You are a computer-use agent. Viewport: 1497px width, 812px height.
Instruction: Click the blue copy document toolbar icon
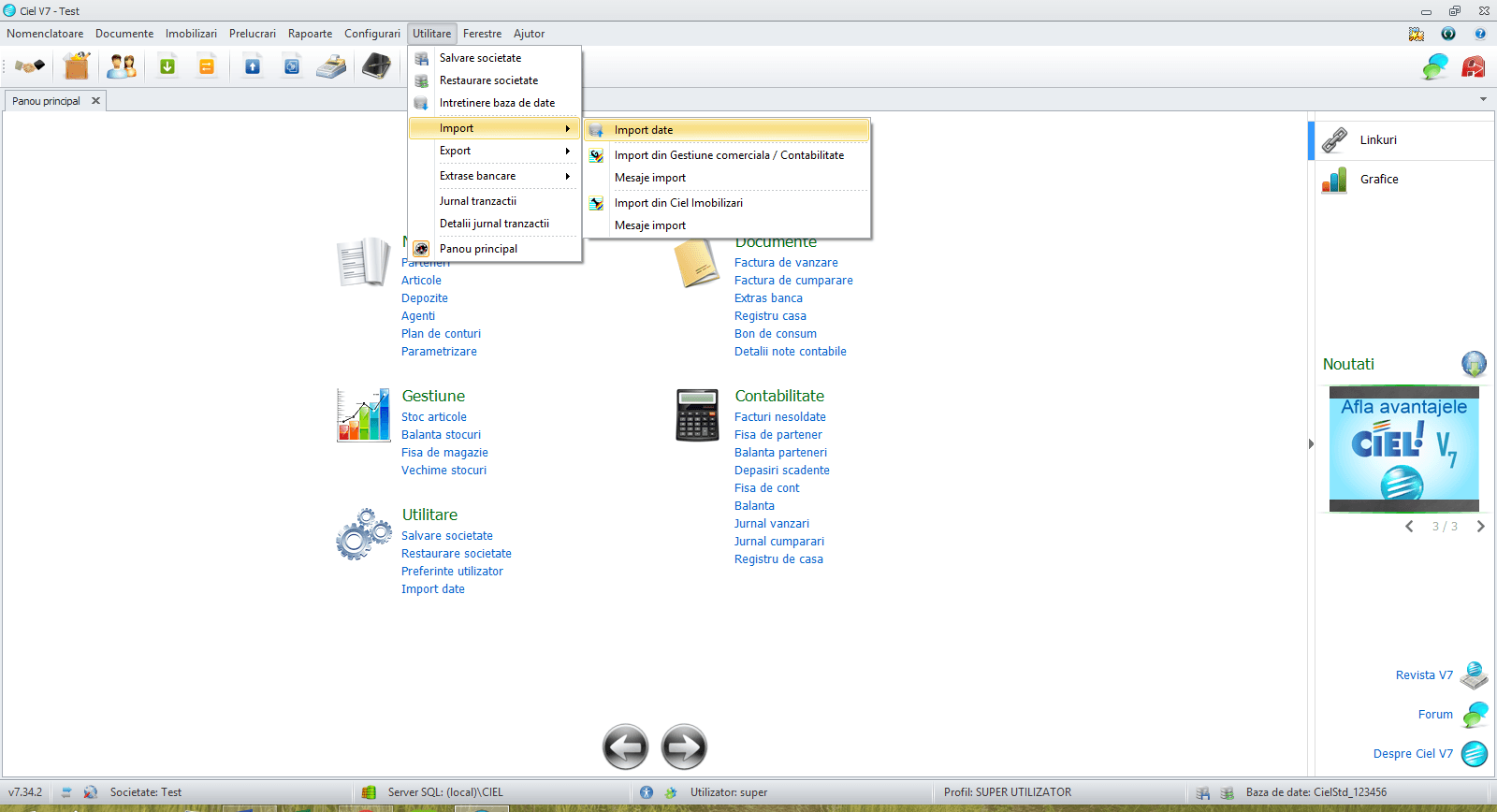tap(292, 66)
